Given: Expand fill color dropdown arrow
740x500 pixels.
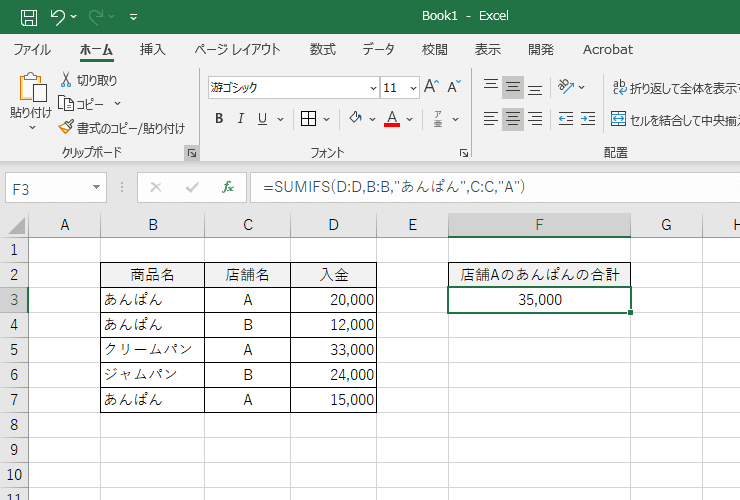Looking at the screenshot, I should [372, 119].
